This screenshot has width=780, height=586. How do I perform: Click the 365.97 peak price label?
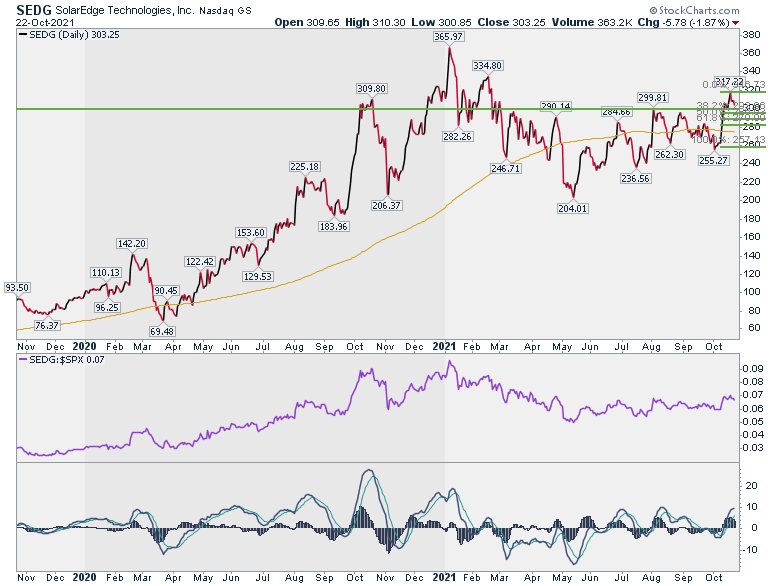tap(448, 37)
